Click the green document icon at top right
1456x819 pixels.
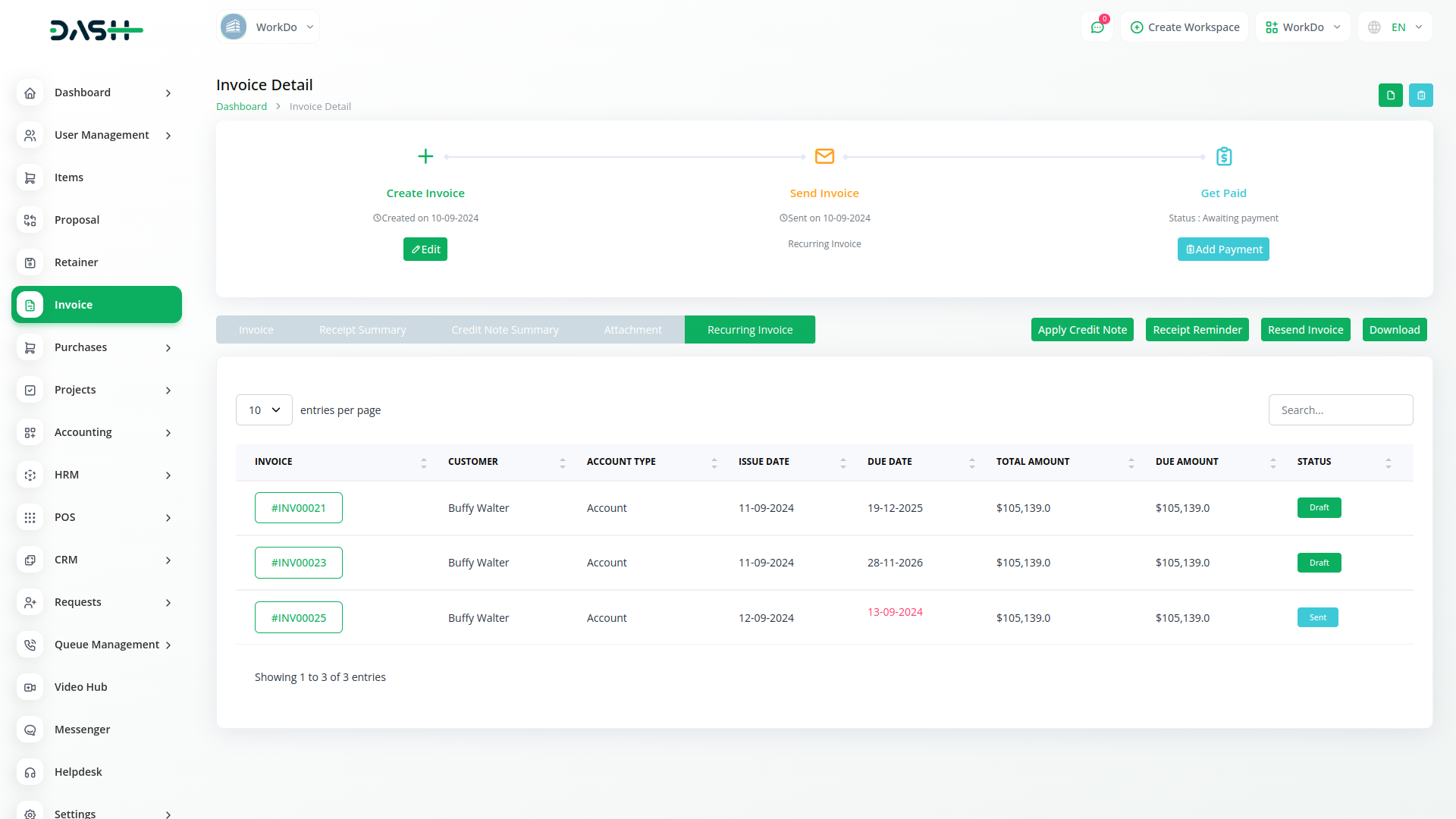(x=1390, y=96)
